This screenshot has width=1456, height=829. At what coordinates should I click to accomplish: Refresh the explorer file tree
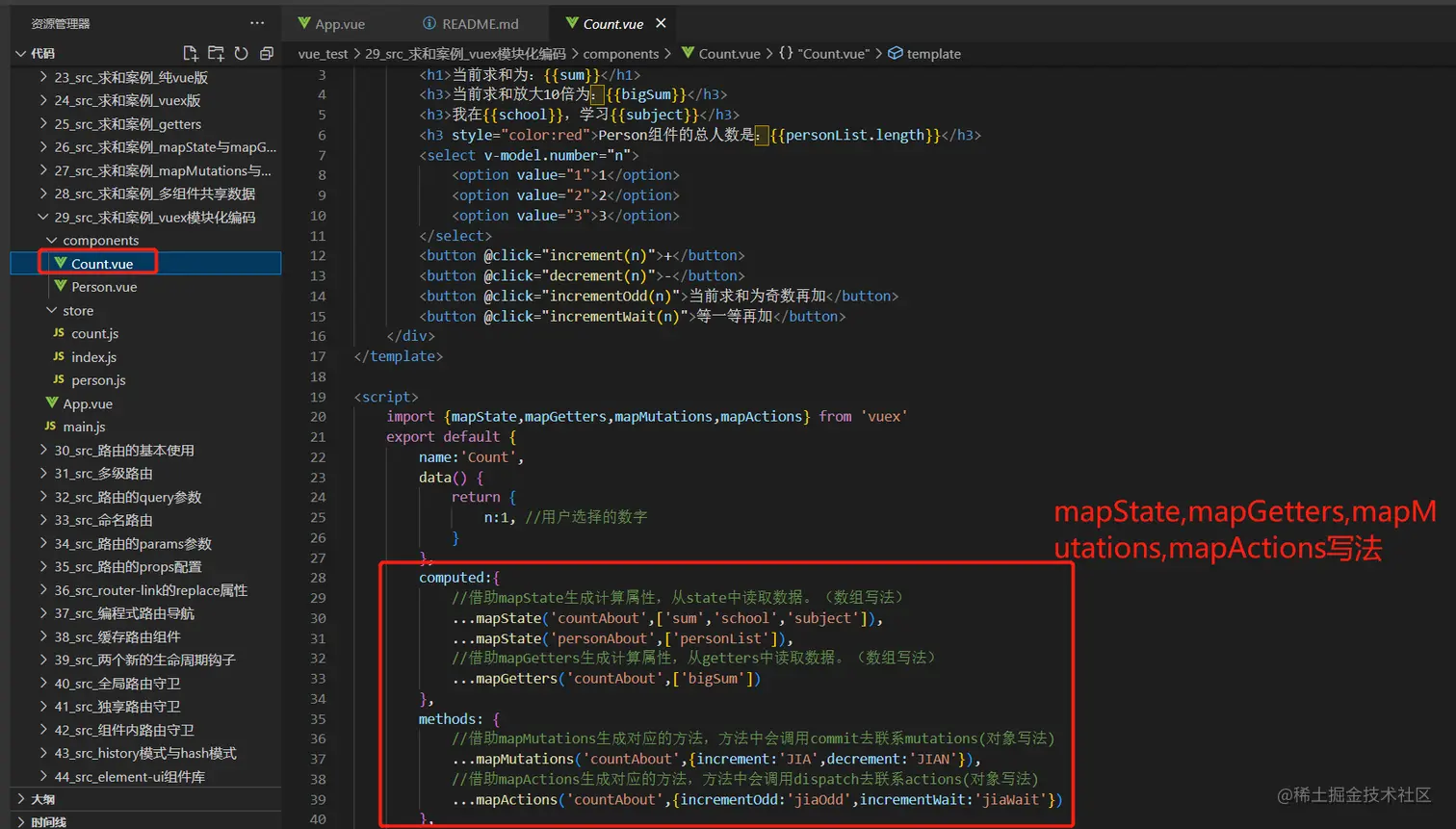242,54
